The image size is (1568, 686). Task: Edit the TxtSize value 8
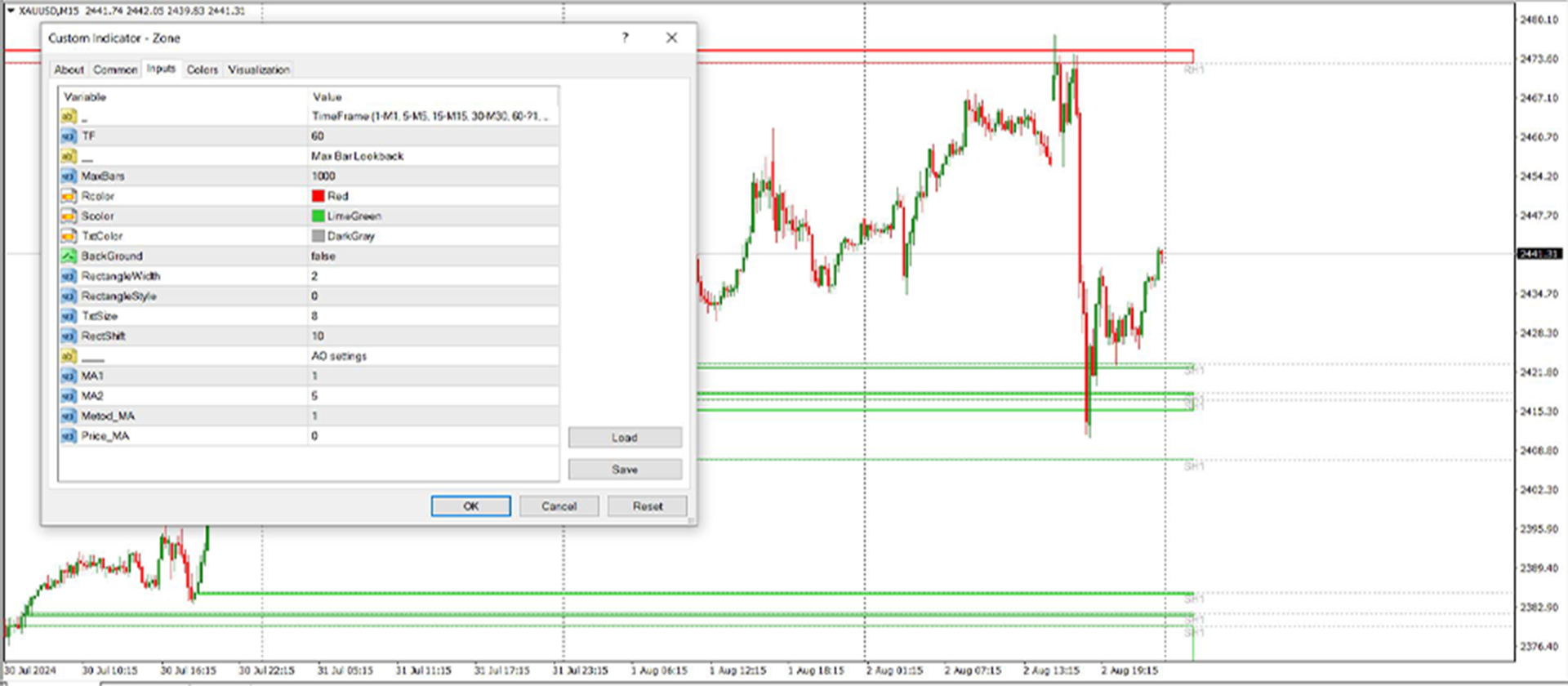(x=433, y=316)
